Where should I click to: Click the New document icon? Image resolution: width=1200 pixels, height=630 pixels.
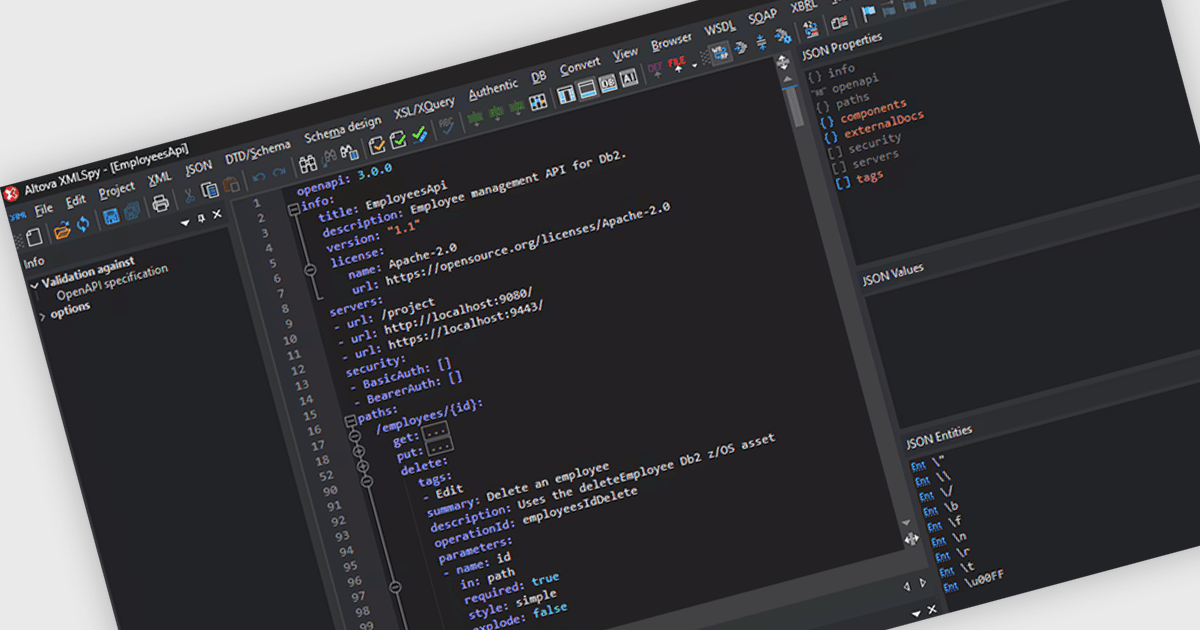(34, 237)
